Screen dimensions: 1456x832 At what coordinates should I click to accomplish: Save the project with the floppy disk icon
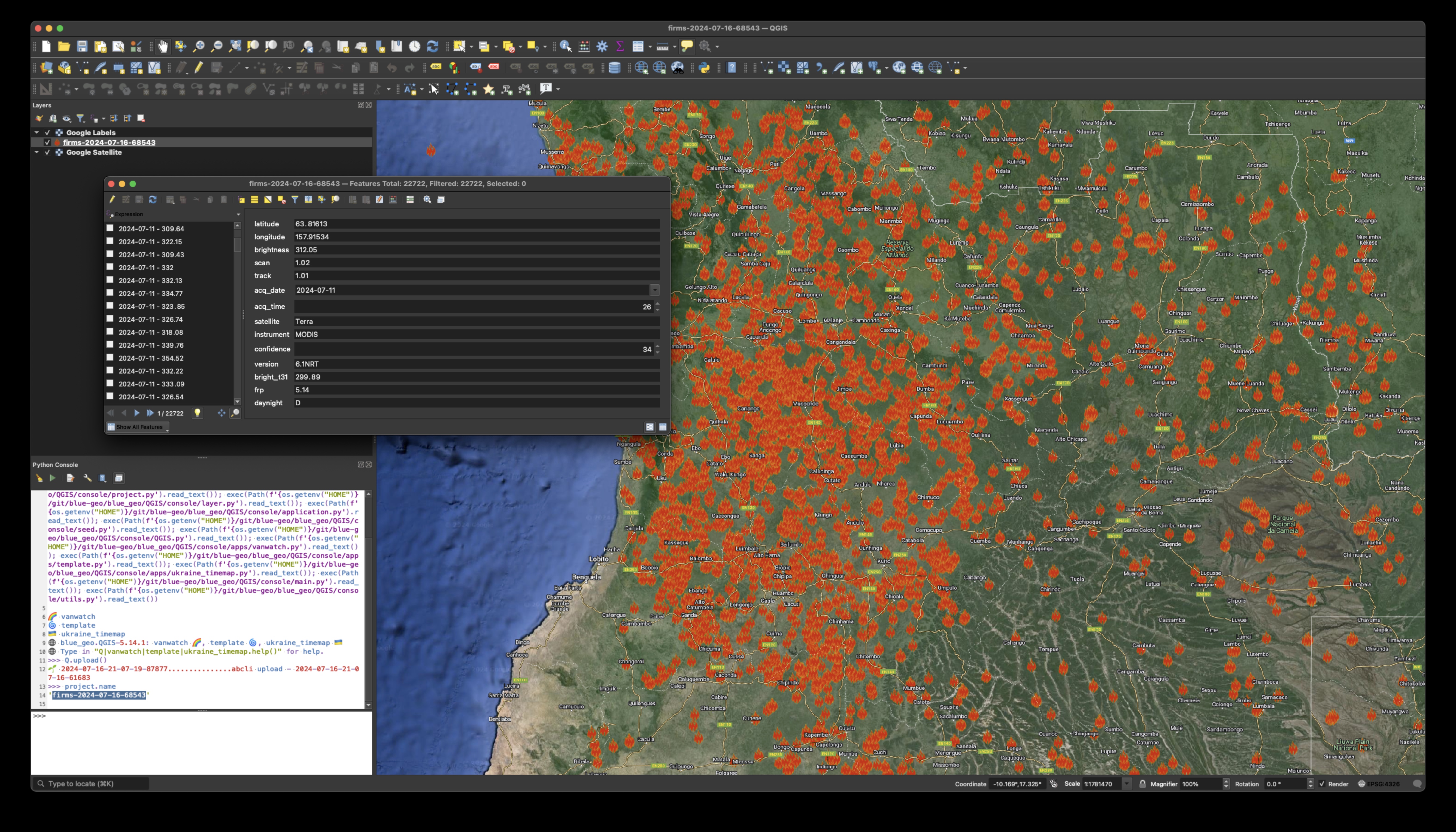[x=82, y=46]
